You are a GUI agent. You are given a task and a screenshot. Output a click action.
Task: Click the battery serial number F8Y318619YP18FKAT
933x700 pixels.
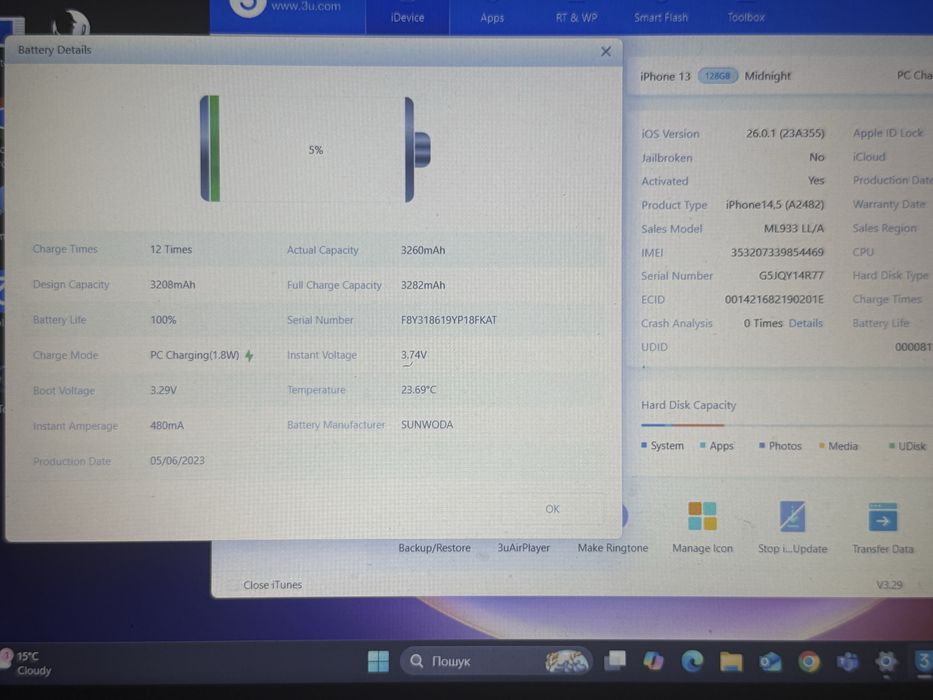tap(449, 320)
